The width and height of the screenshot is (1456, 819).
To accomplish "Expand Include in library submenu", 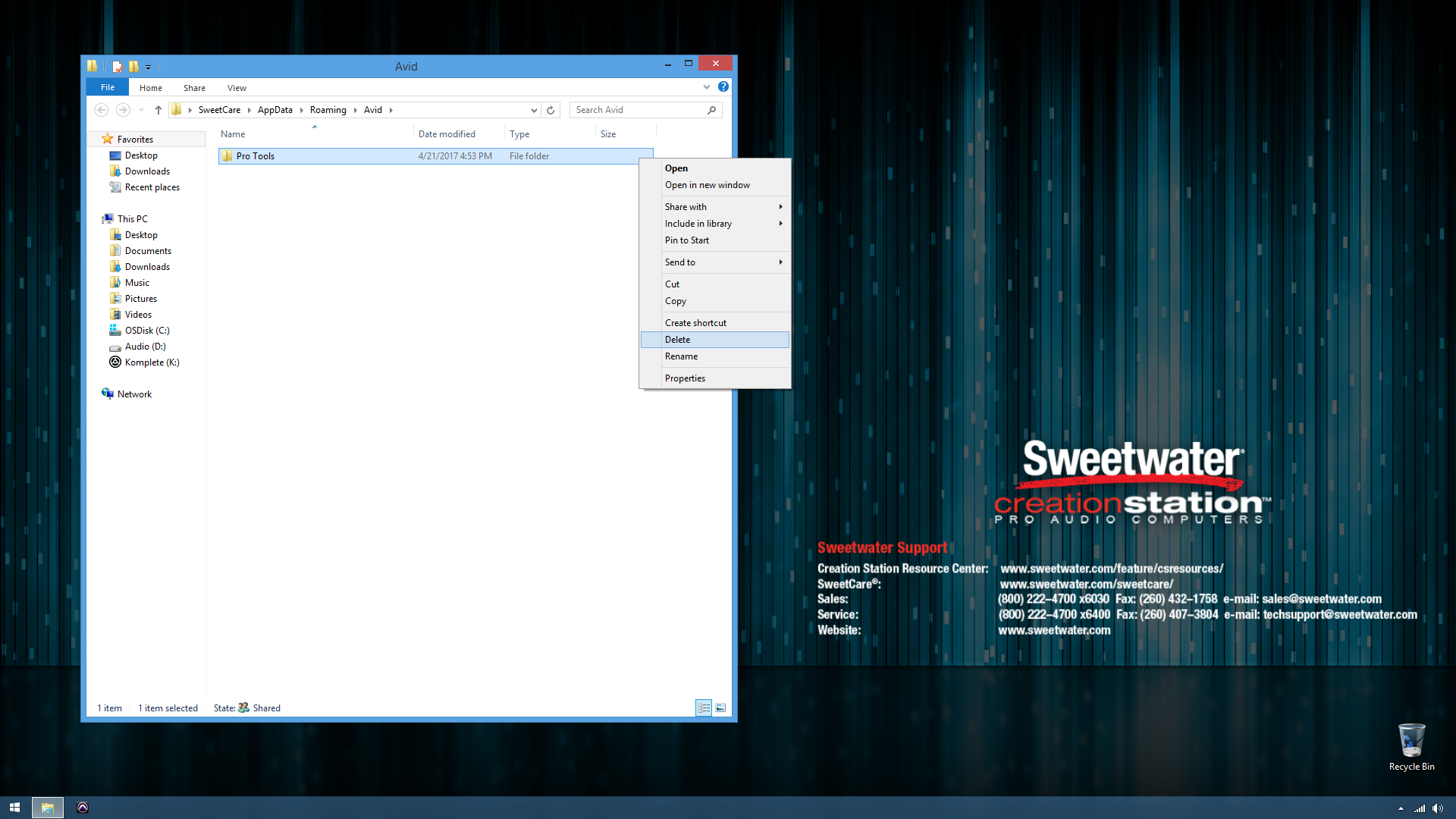I will [780, 224].
